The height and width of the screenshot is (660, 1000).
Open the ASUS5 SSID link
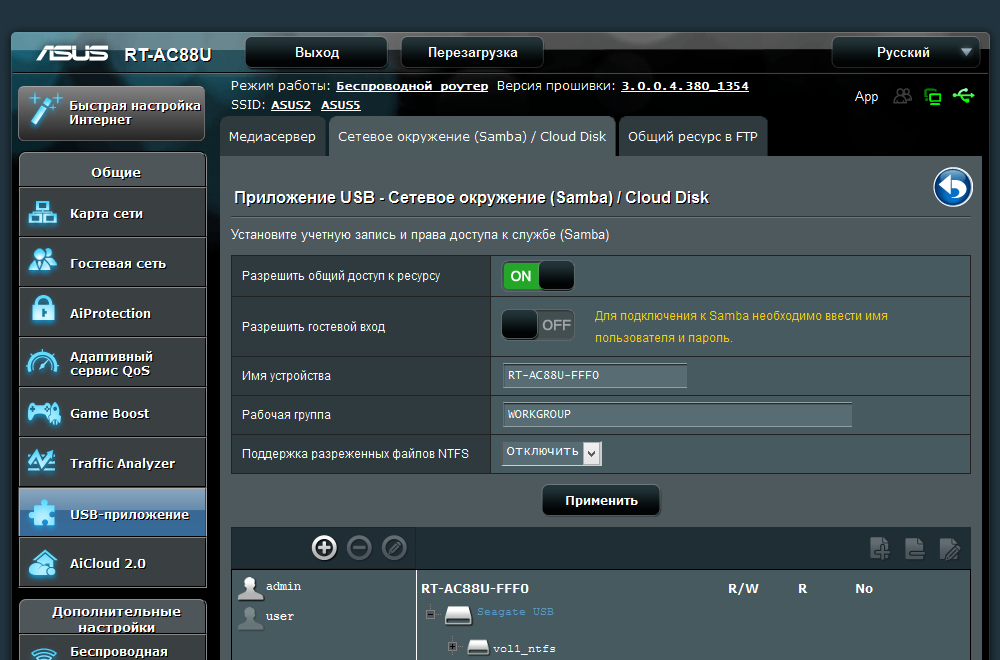coord(341,105)
